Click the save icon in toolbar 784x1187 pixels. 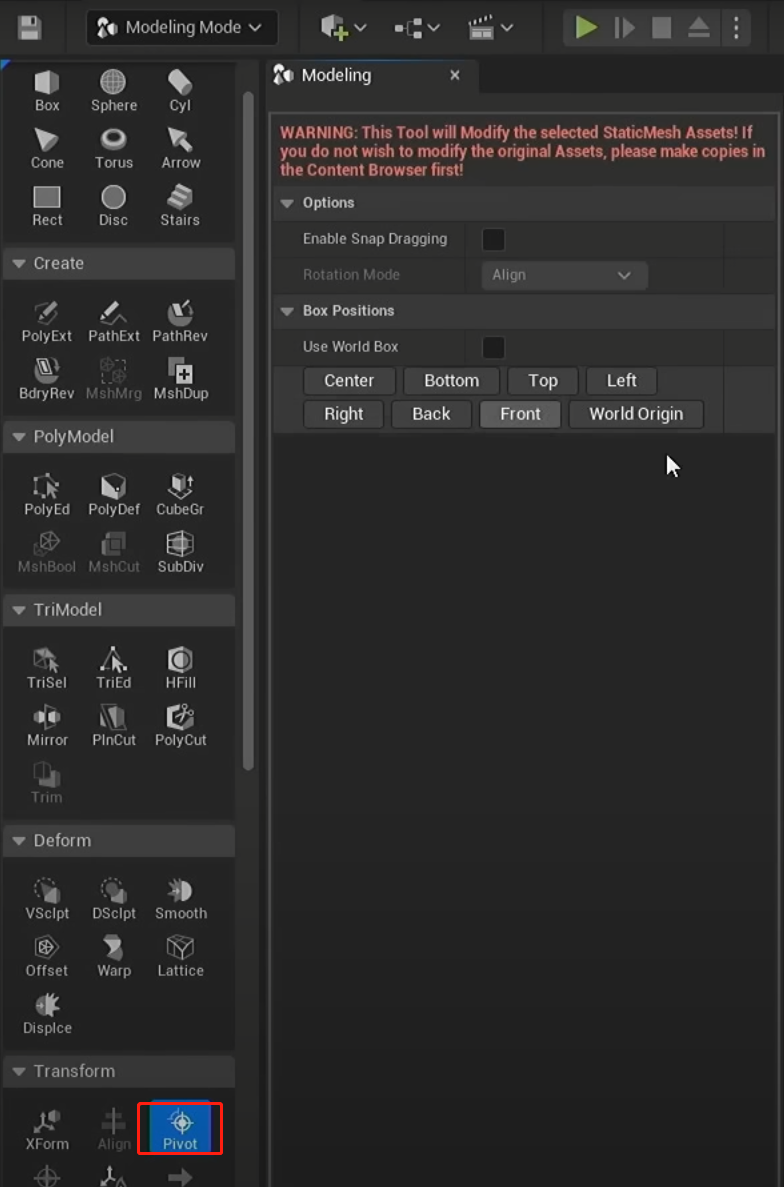(x=30, y=28)
